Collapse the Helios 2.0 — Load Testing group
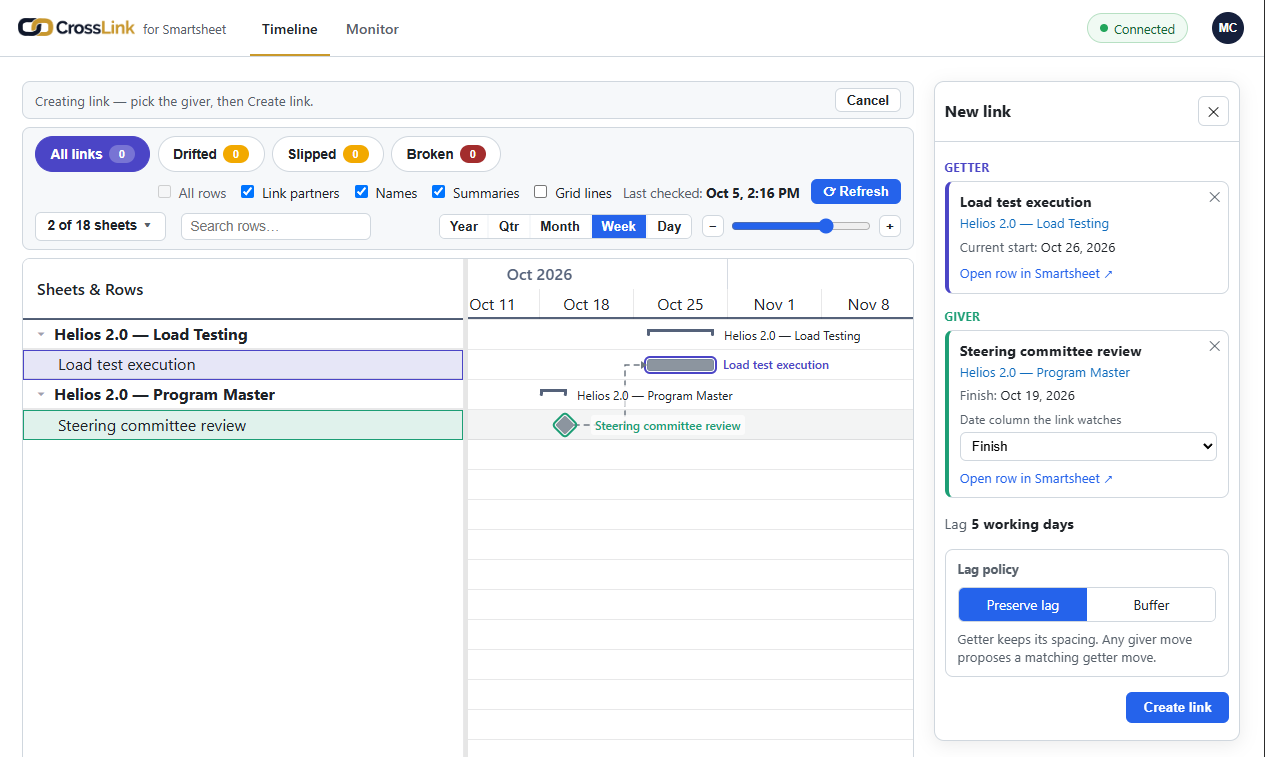 pos(41,335)
